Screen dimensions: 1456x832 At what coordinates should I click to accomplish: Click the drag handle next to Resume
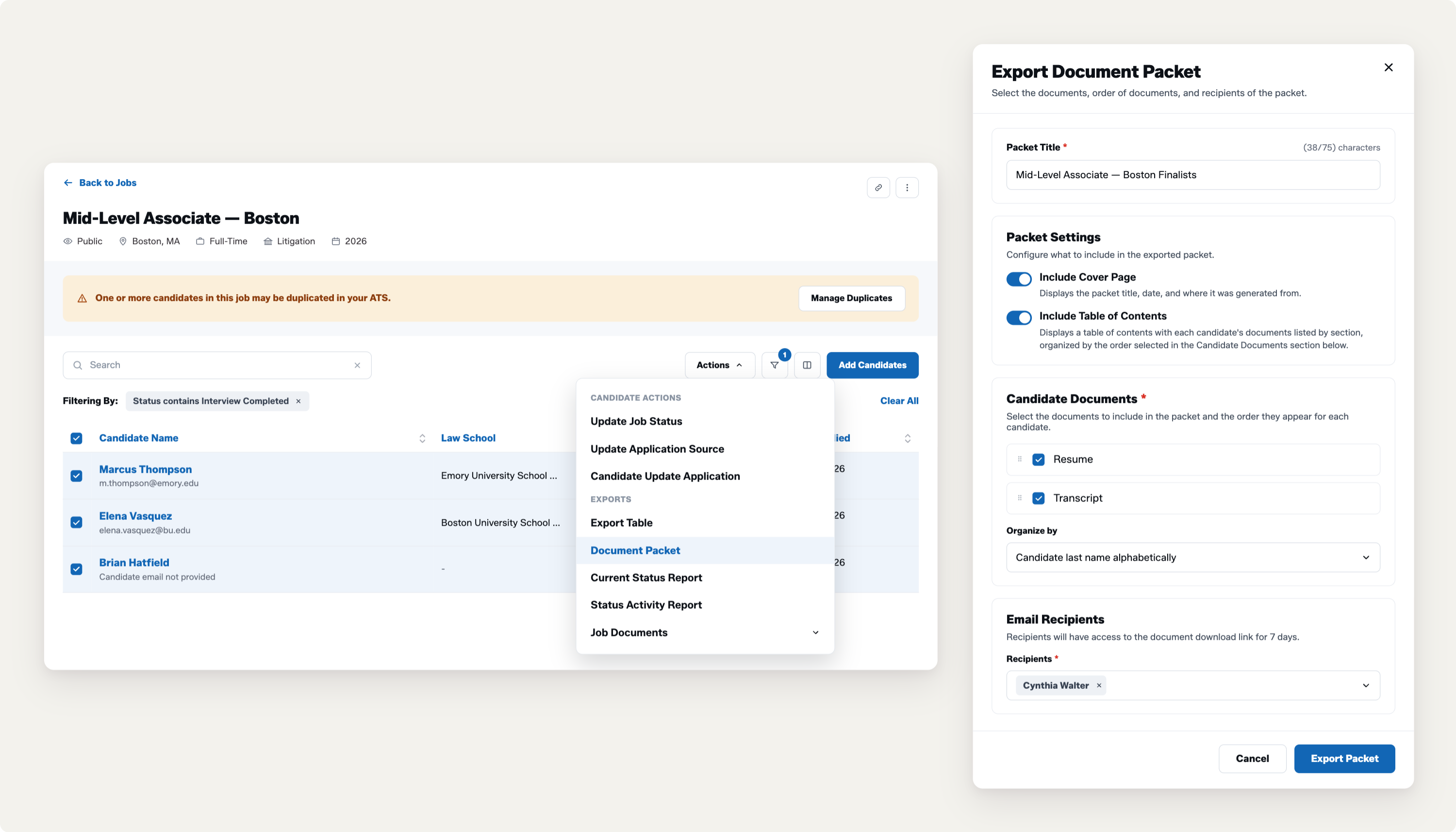pos(1020,459)
